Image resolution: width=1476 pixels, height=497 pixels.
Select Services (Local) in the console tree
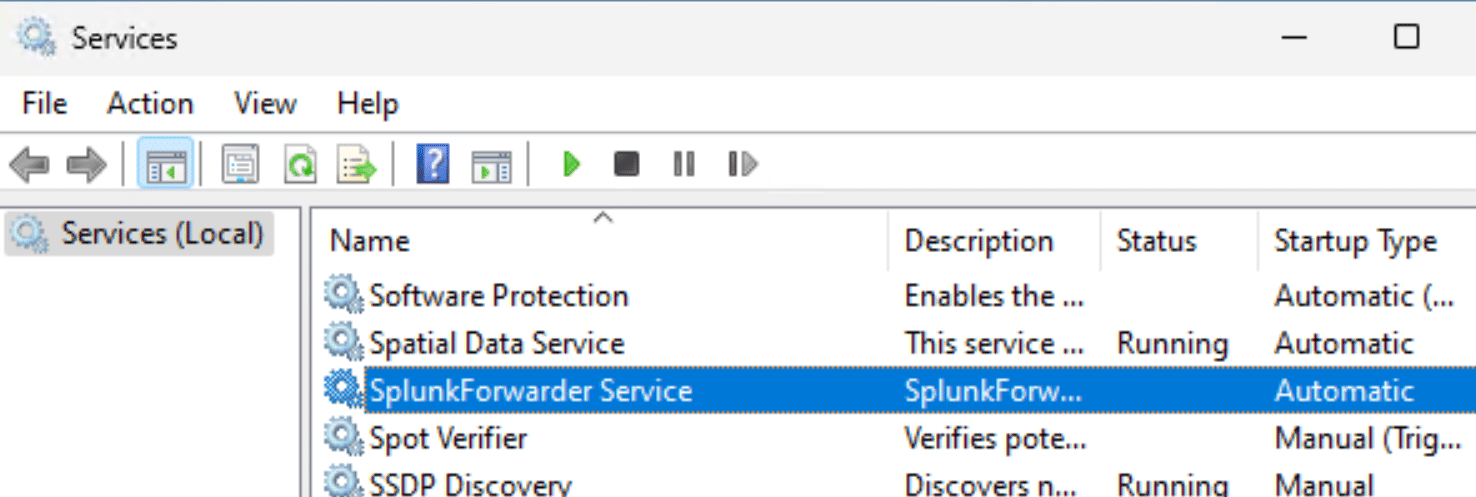tap(162, 233)
